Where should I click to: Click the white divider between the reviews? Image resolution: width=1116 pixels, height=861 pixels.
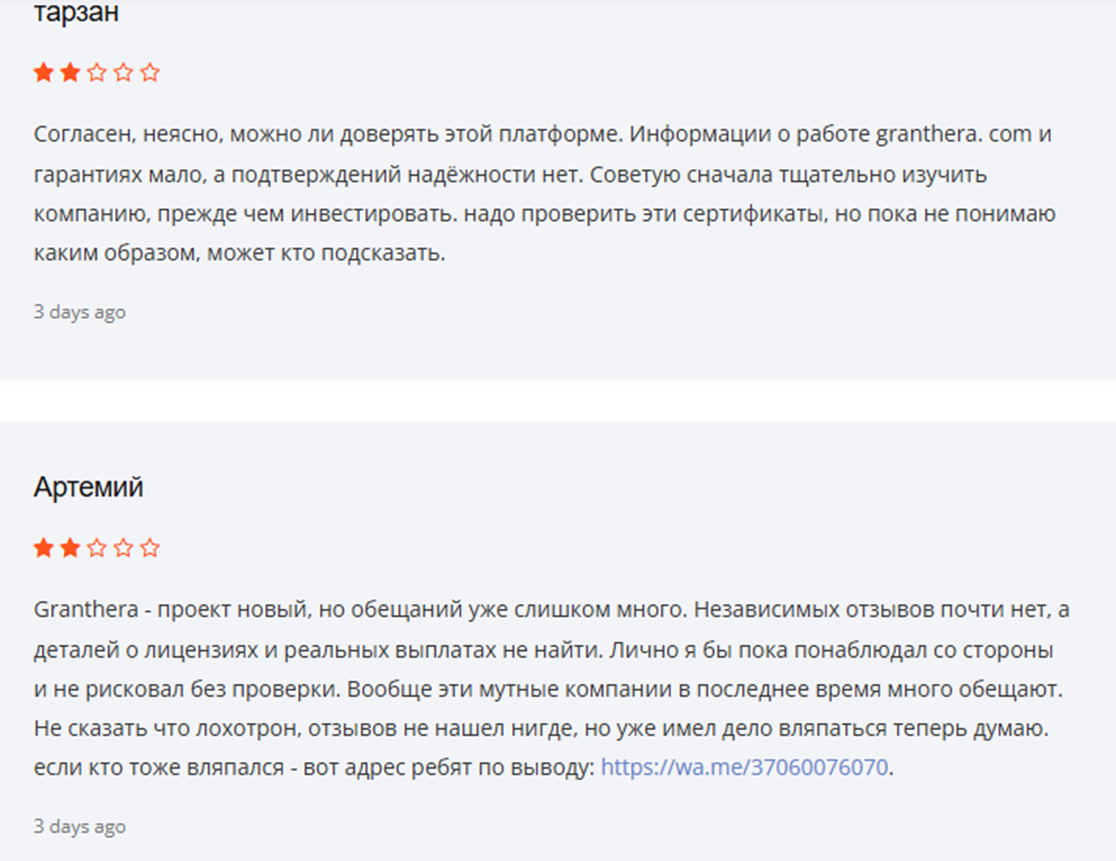(558, 400)
